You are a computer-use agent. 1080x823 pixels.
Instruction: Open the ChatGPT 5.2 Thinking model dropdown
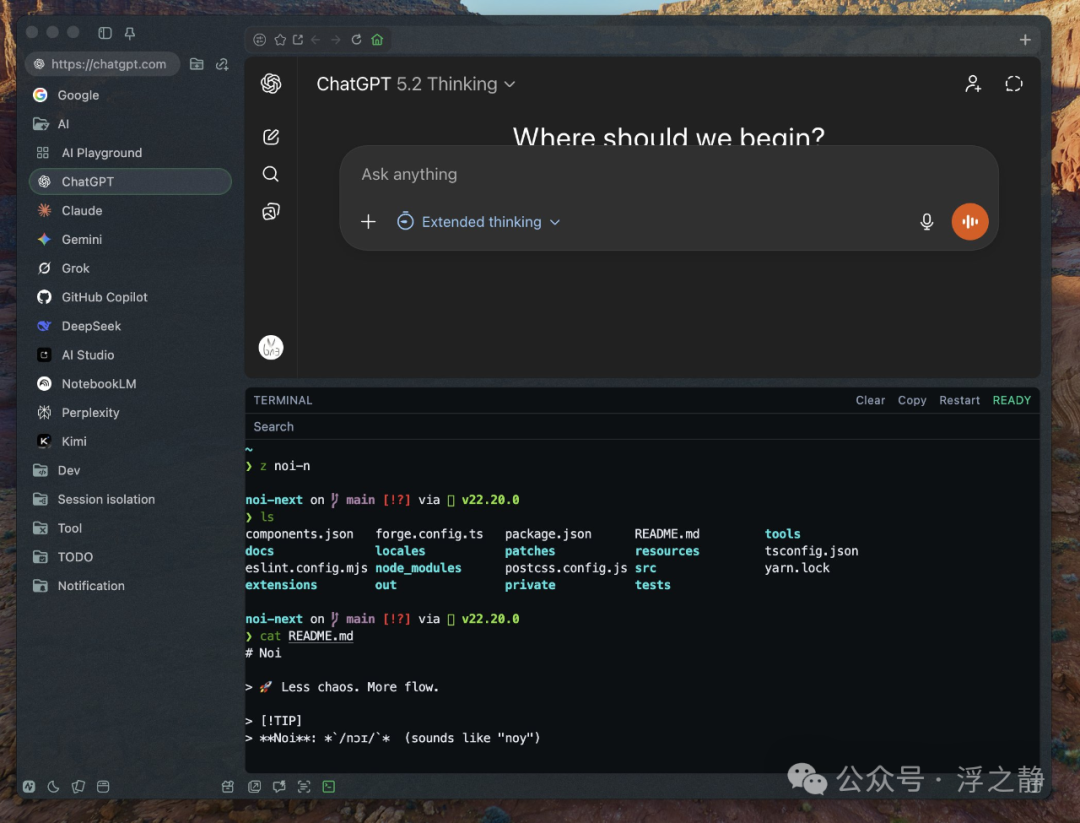(x=416, y=84)
